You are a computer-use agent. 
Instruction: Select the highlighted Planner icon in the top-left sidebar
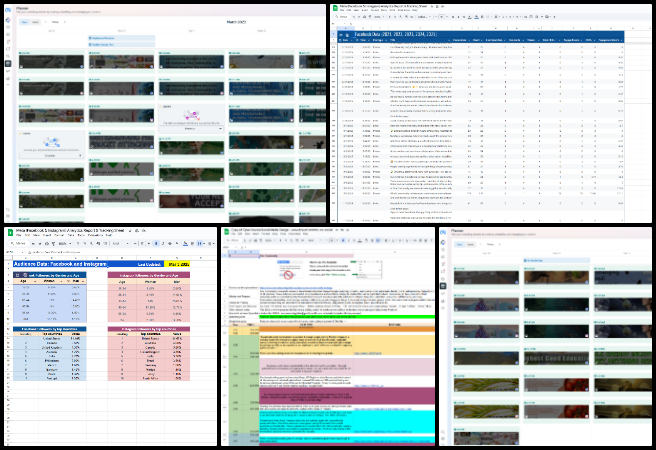(8, 64)
